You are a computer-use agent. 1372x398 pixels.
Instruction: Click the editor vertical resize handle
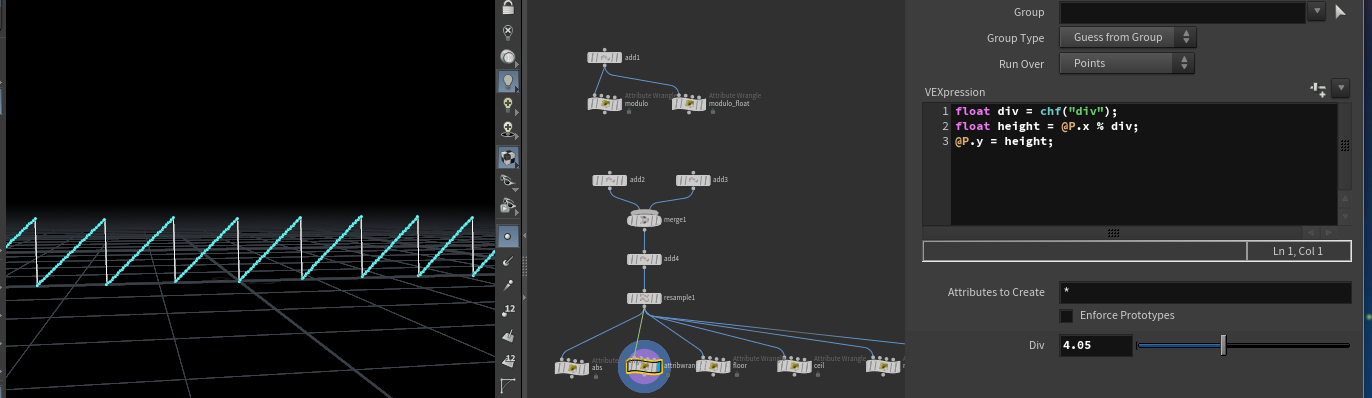(1345, 146)
